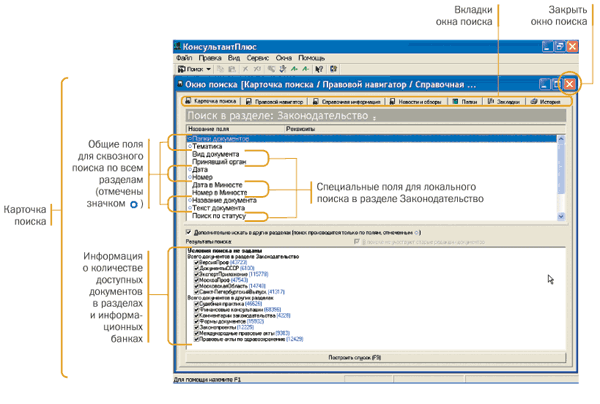Select the Дата field row

372,169
